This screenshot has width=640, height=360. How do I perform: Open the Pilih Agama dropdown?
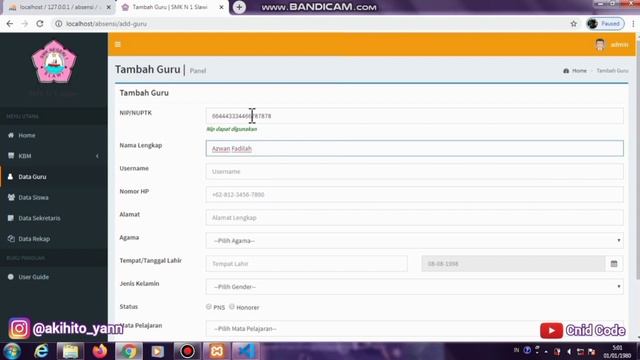414,241
